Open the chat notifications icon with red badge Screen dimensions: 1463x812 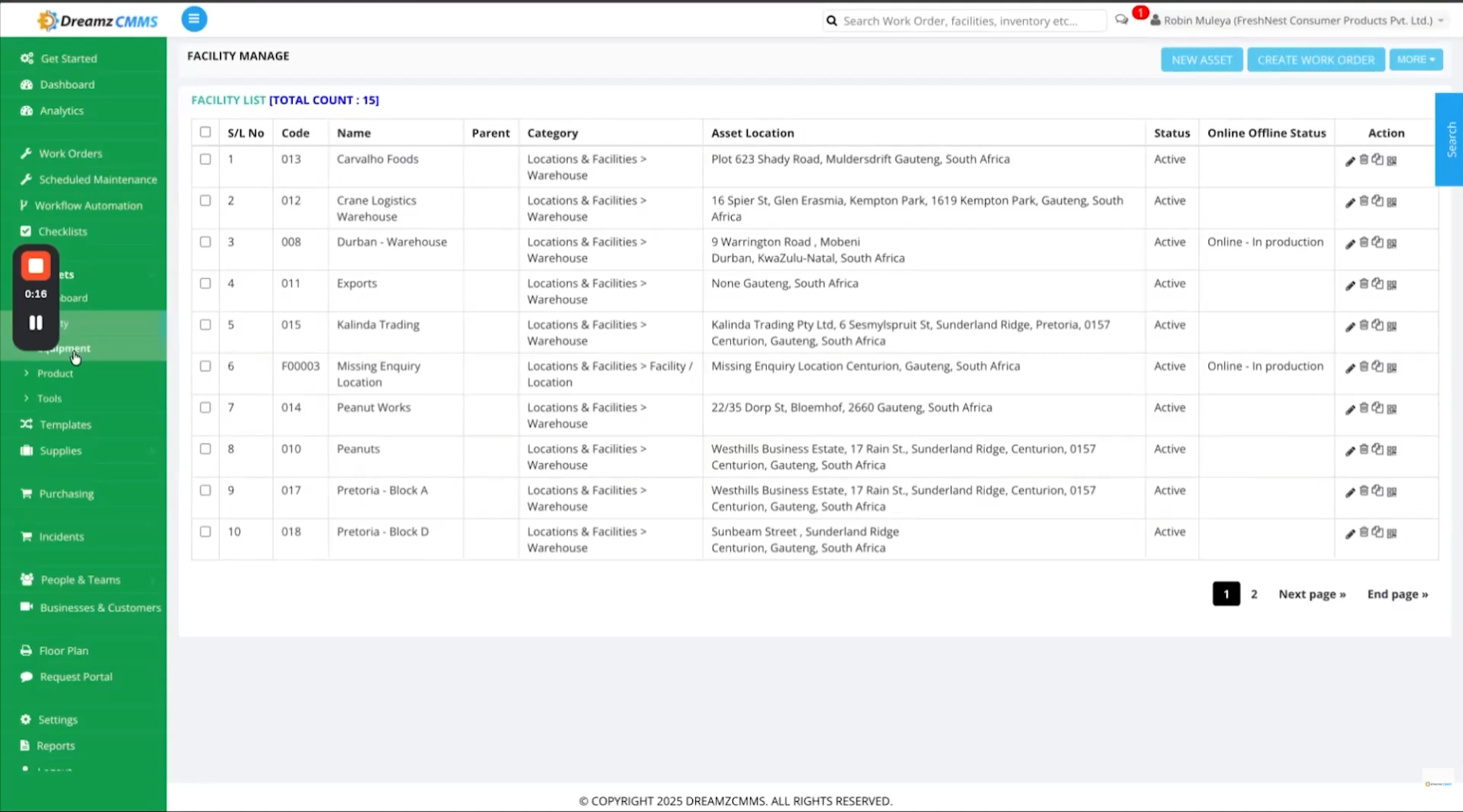(x=1122, y=20)
